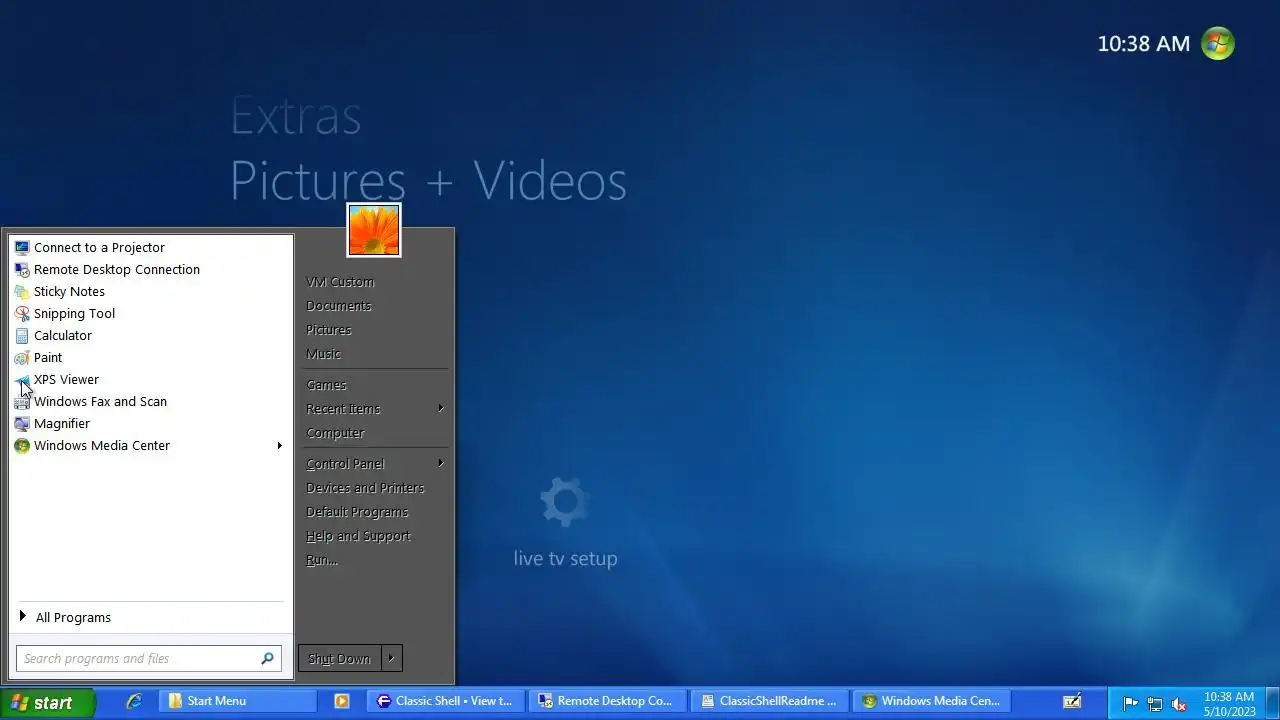Expand the Windows Media Center jump list arrow

(279, 445)
